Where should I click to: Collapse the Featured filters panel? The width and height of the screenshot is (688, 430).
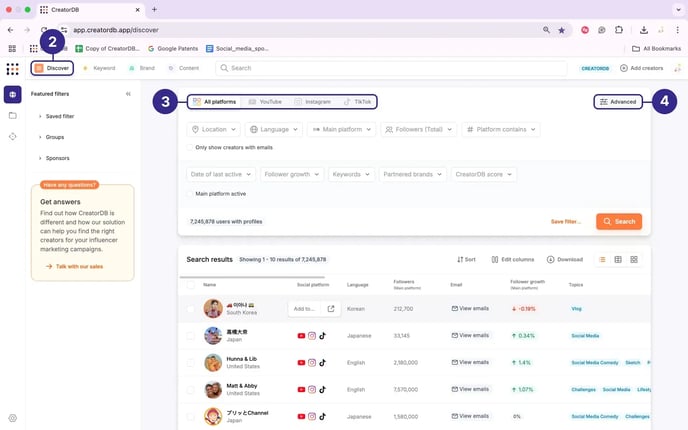[x=128, y=94]
